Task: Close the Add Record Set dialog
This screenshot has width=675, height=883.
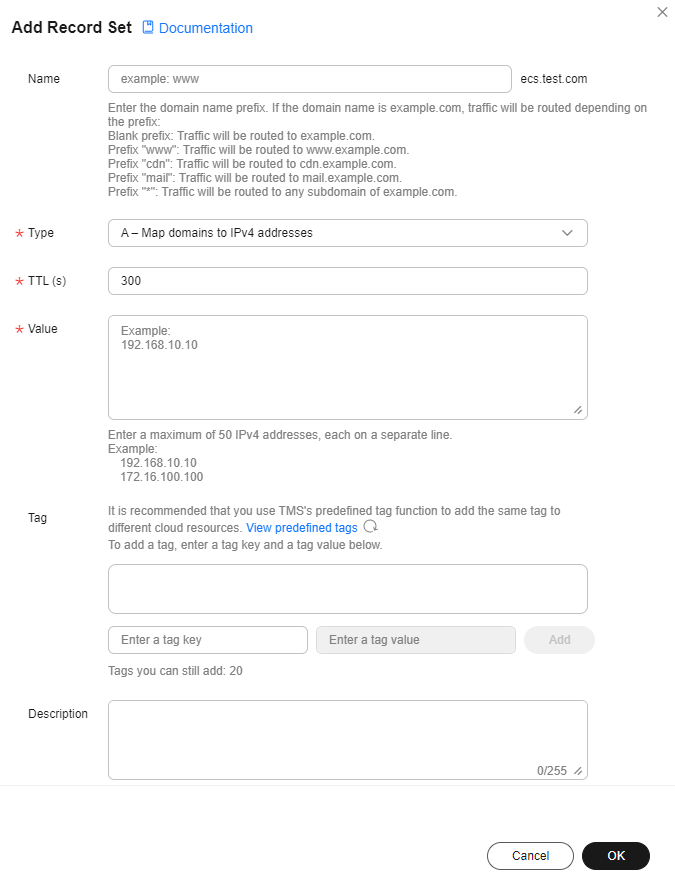Action: 662,12
